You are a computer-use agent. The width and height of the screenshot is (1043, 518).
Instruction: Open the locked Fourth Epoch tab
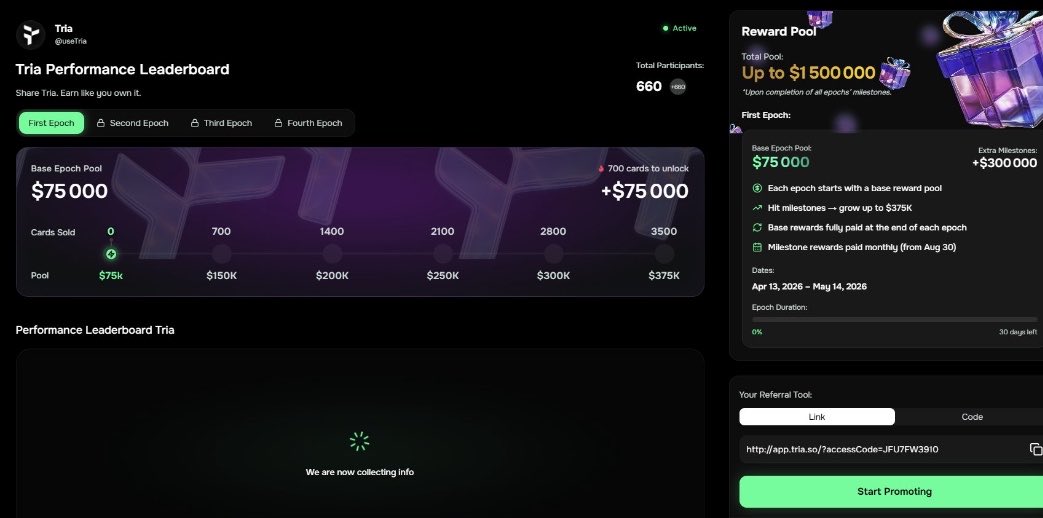[x=308, y=123]
